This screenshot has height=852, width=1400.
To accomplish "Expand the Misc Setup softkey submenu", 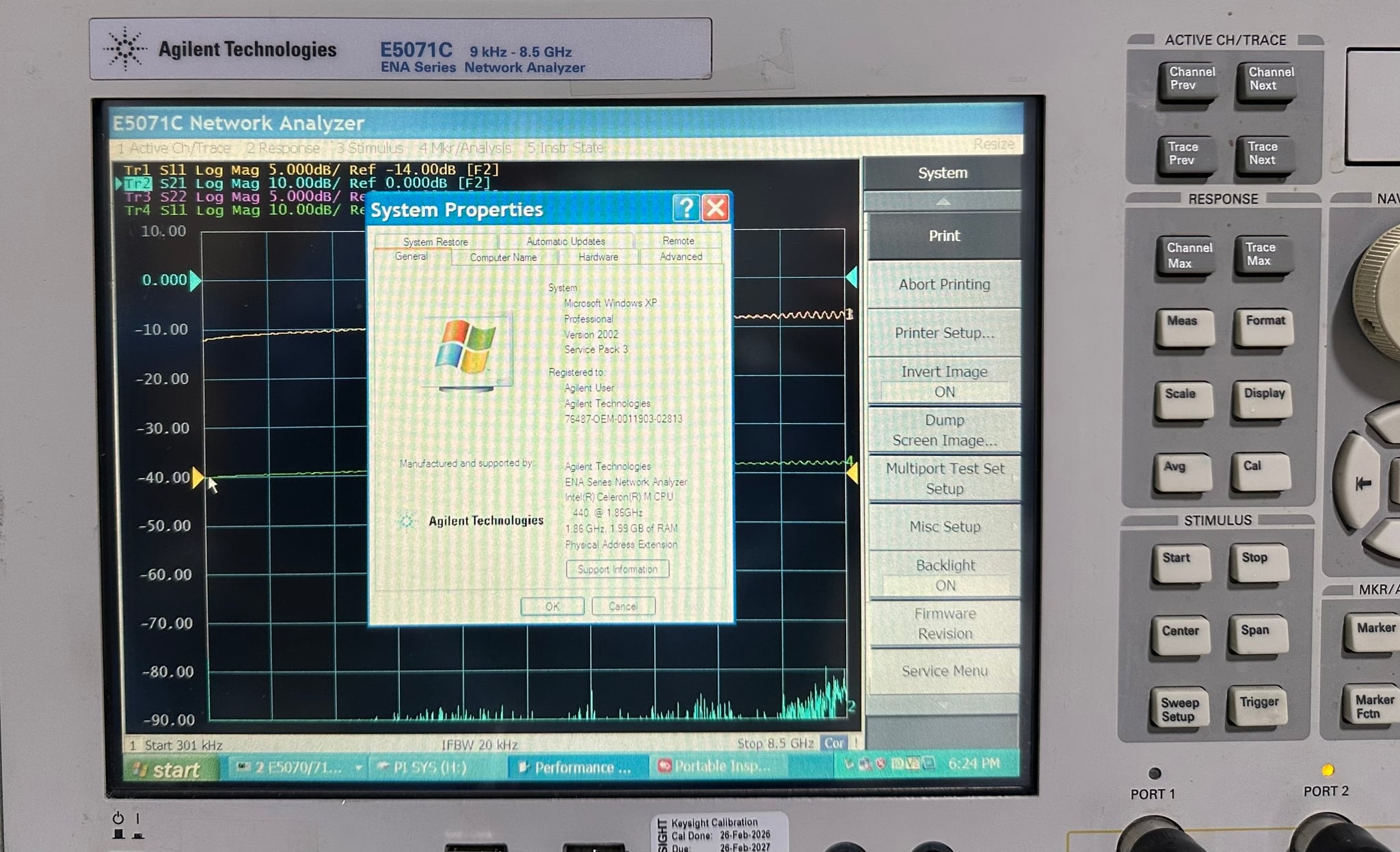I will (944, 527).
